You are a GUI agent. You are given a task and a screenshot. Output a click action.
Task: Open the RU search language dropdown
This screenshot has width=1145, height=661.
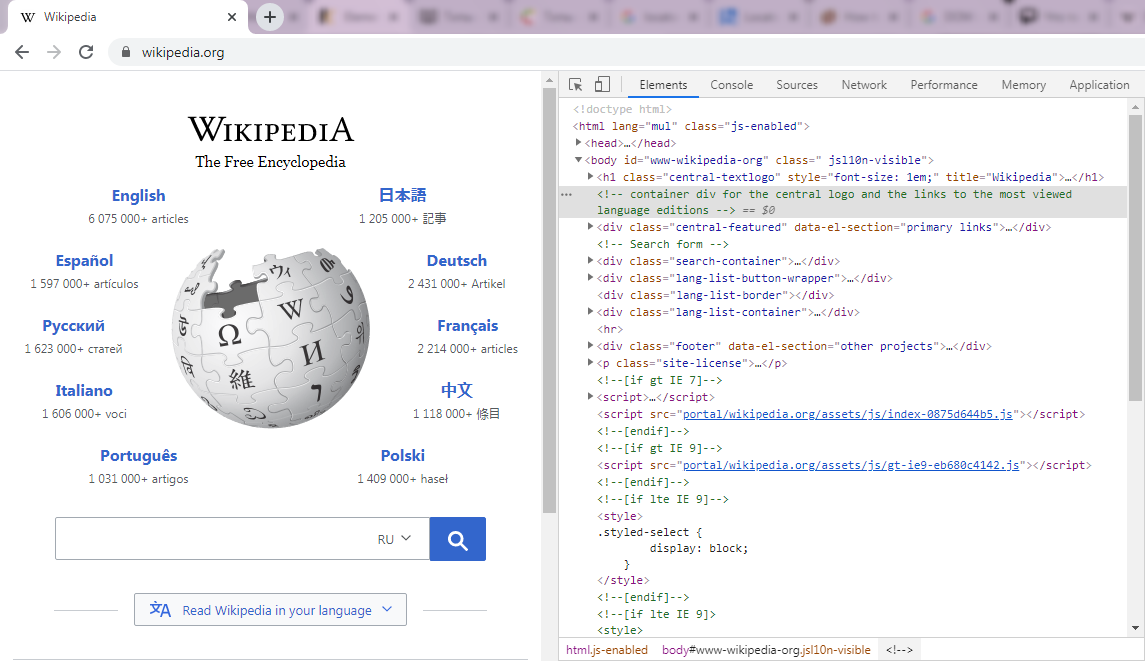pyautogui.click(x=394, y=539)
